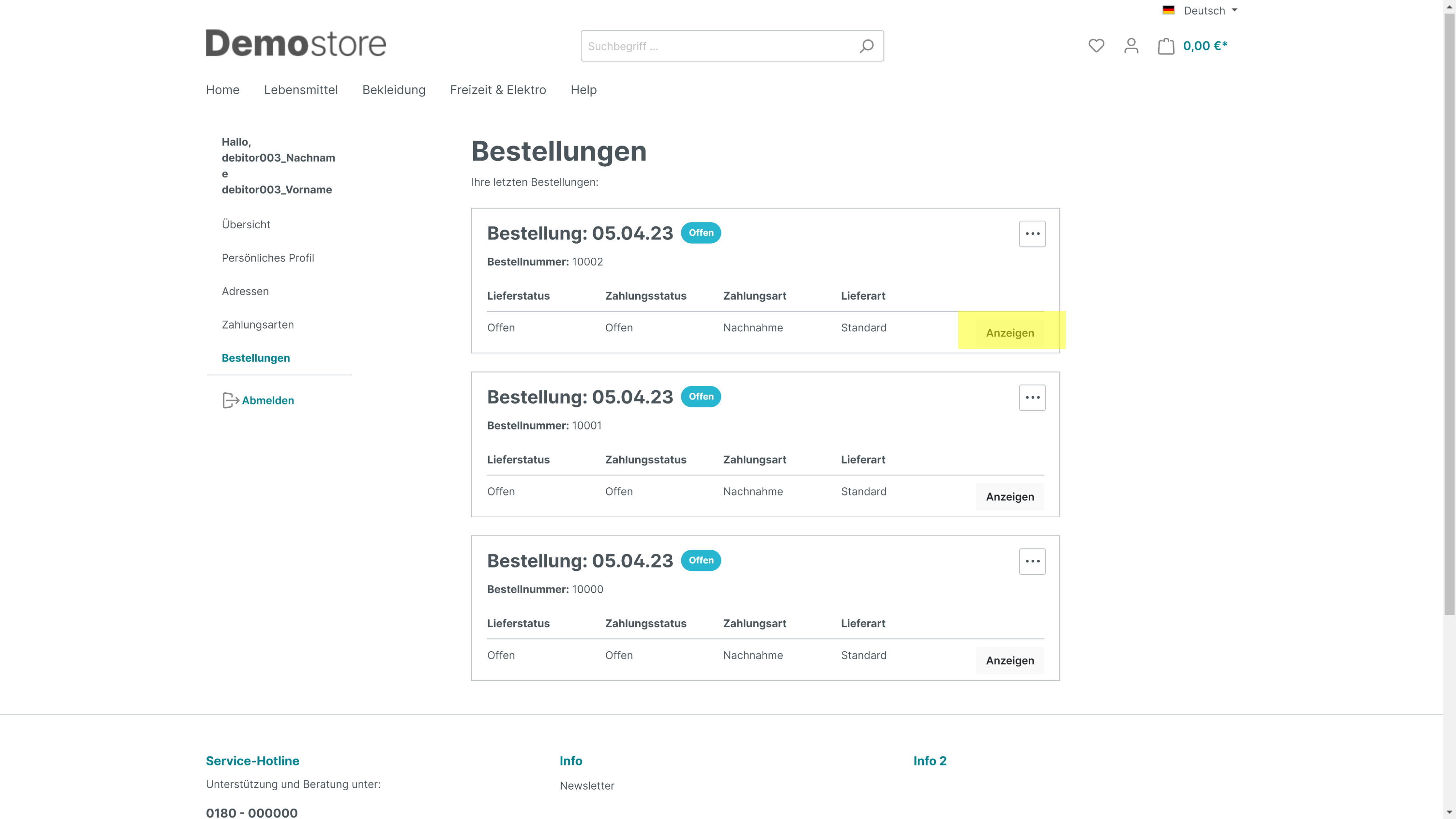Screen dimensions: 1456x819
Task: Open options menu for order 10001
Action: [x=1032, y=398]
